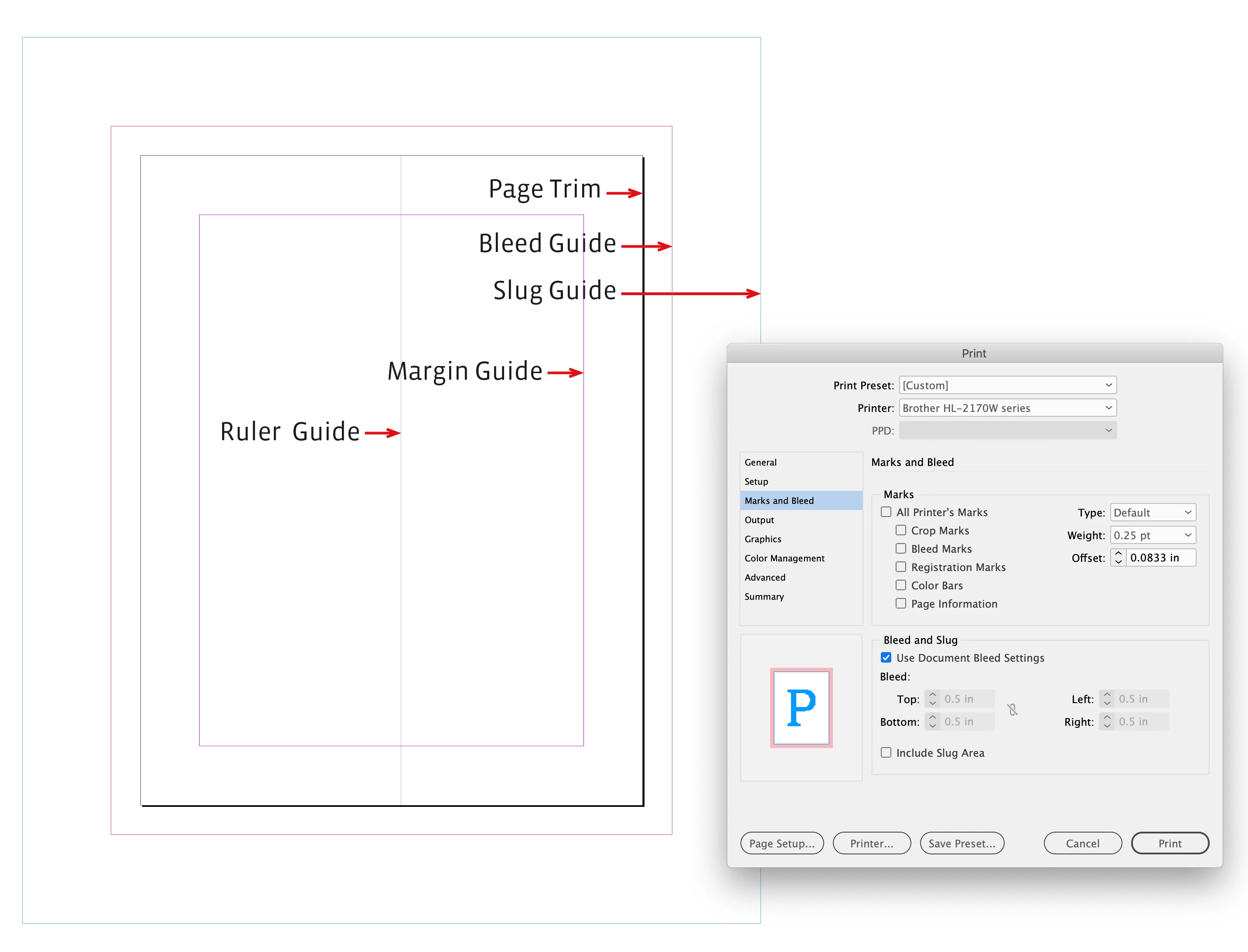Tick the Include Slug Area checkbox
Viewport: 1248px width, 952px height.
pyautogui.click(x=886, y=752)
